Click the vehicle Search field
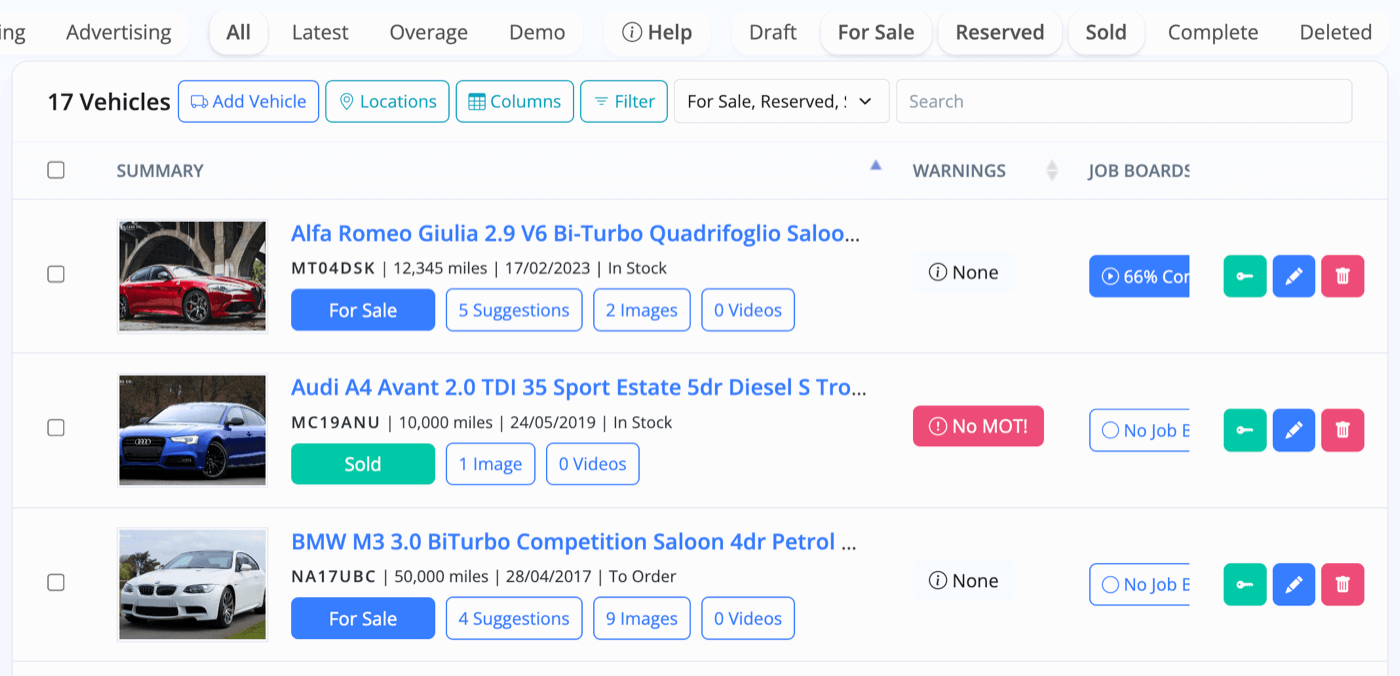 1124,101
